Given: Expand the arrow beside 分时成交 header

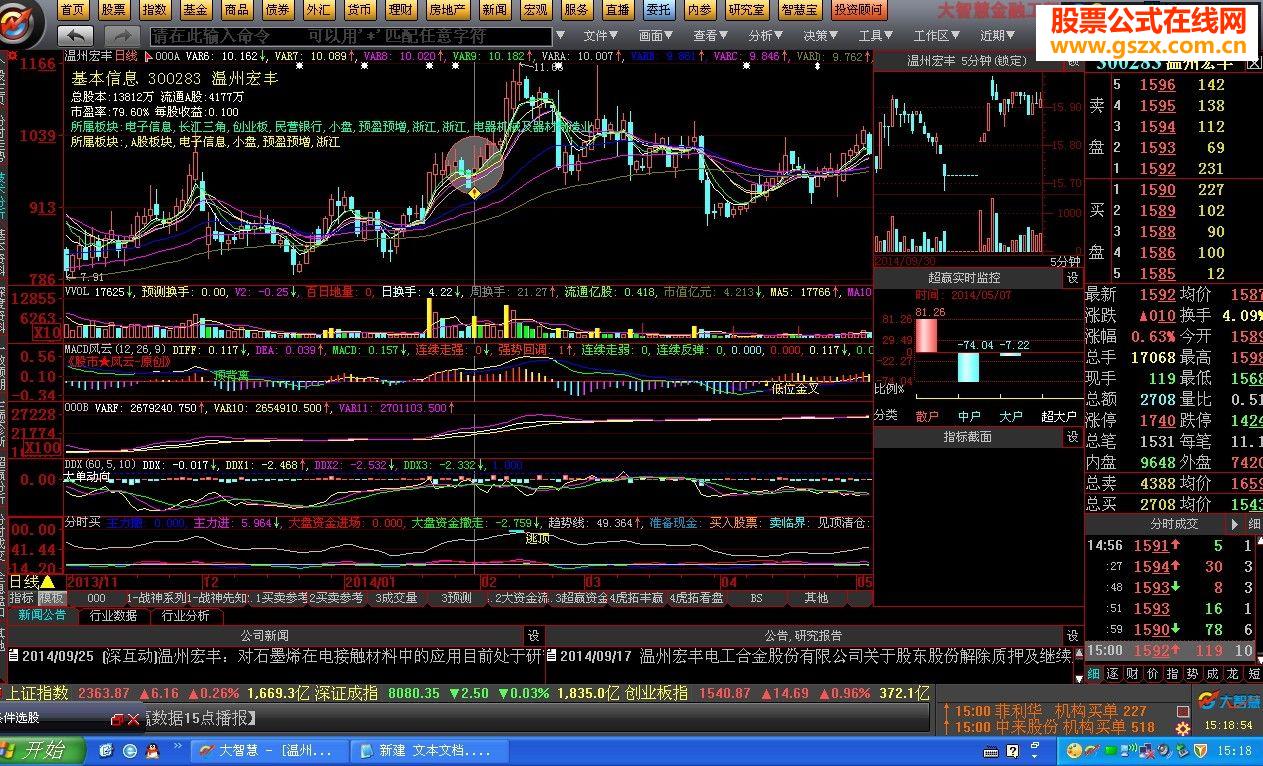Looking at the screenshot, I should click(x=1234, y=524).
